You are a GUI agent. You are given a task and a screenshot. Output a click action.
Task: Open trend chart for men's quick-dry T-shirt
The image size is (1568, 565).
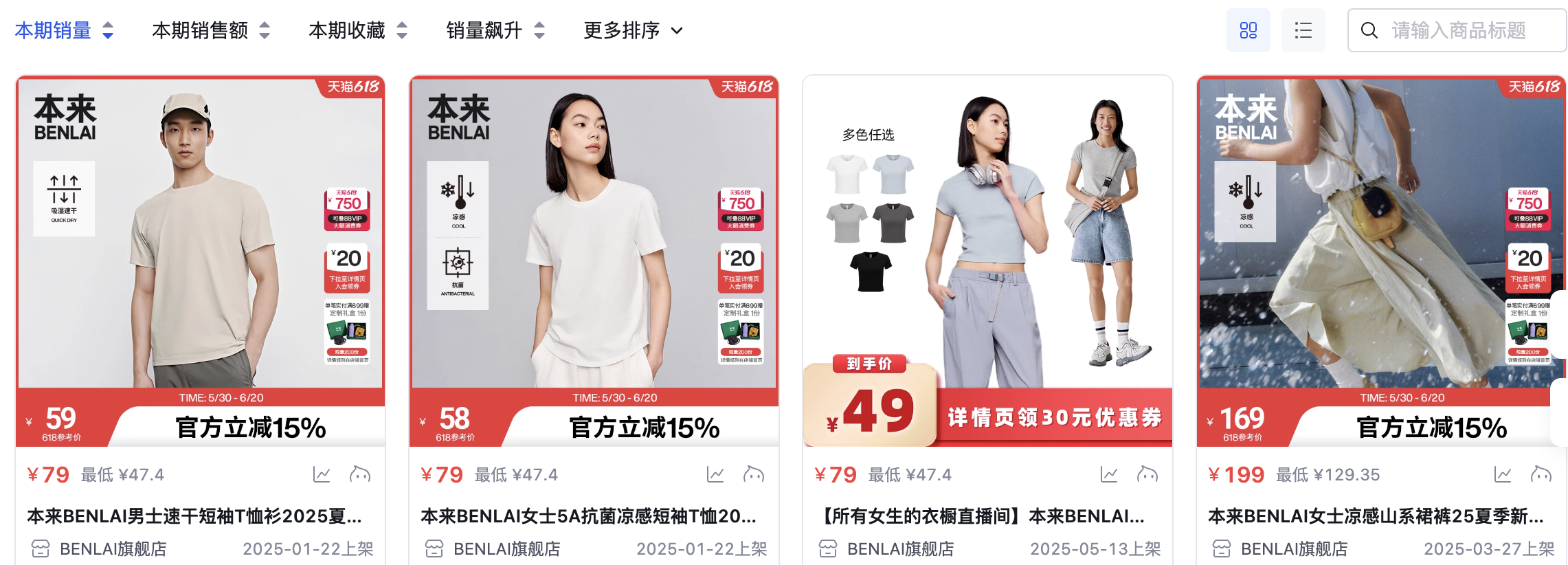point(322,474)
